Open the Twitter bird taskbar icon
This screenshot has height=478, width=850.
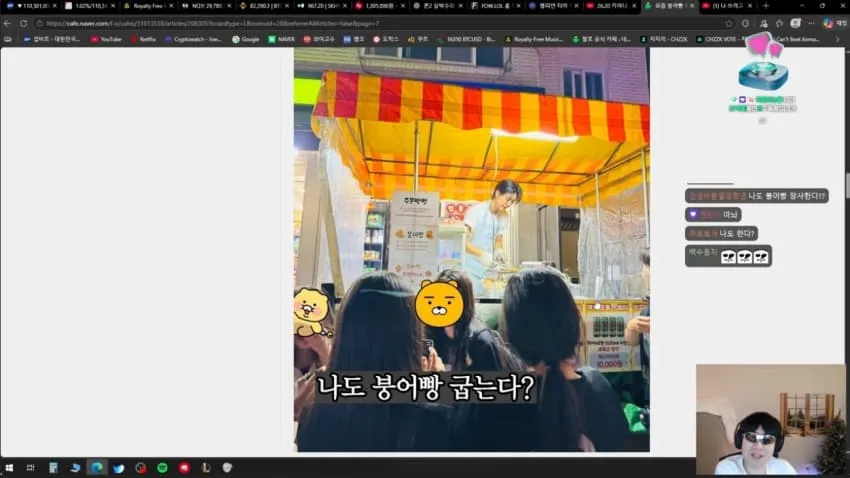tap(119, 468)
